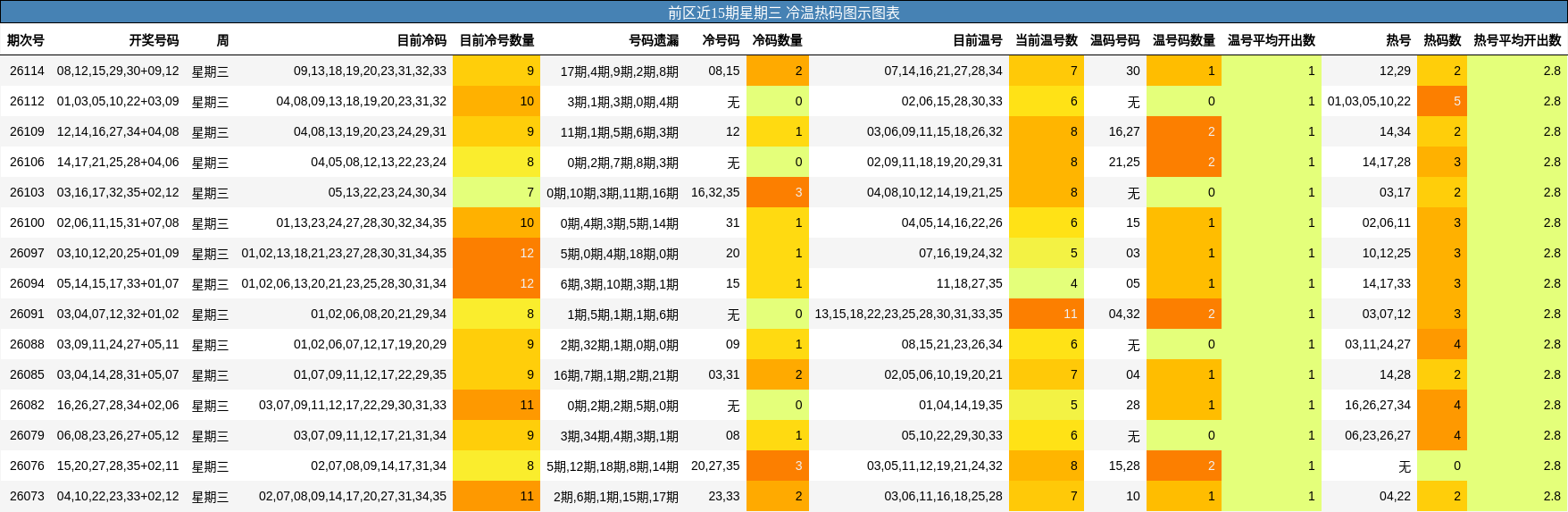The width and height of the screenshot is (1568, 512).
Task: Click warm numbers 13,15,18,22,23,25,28,30,31,33,35
Action: coord(908,314)
